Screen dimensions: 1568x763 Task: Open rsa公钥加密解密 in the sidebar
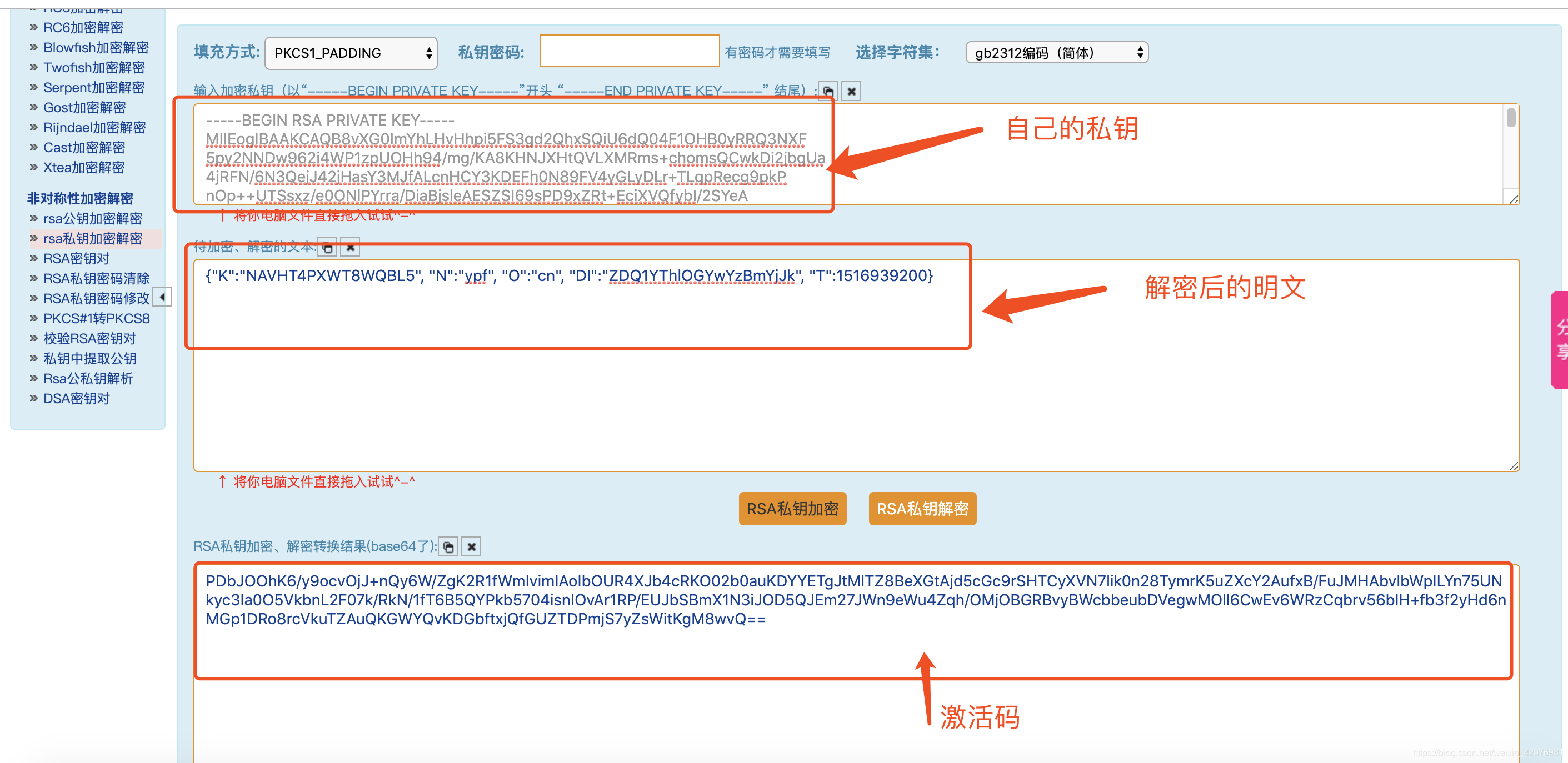93,218
